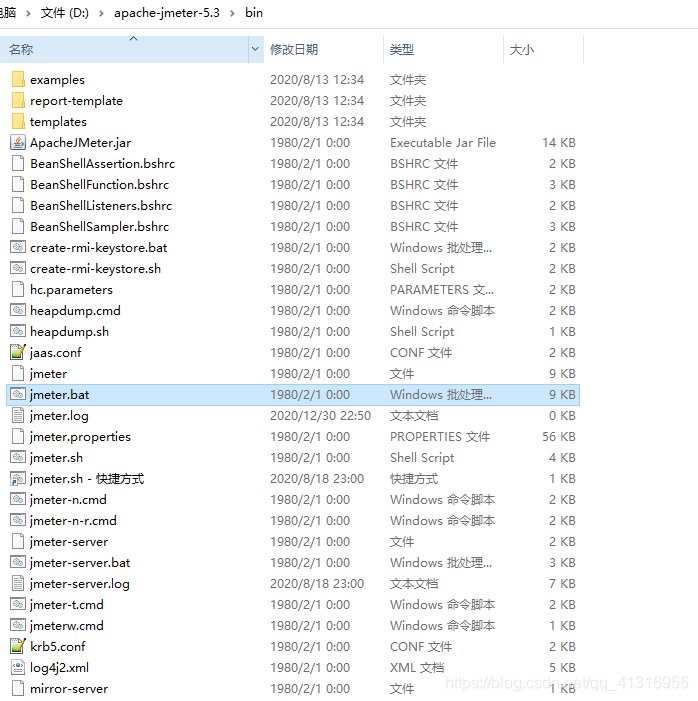This screenshot has height=701, width=698.
Task: Sort by 大小 column header
Action: coord(544,49)
